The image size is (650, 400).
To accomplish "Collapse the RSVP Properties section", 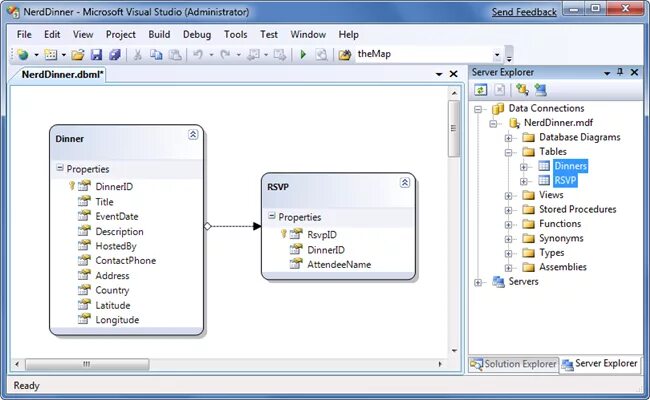I will 272,216.
